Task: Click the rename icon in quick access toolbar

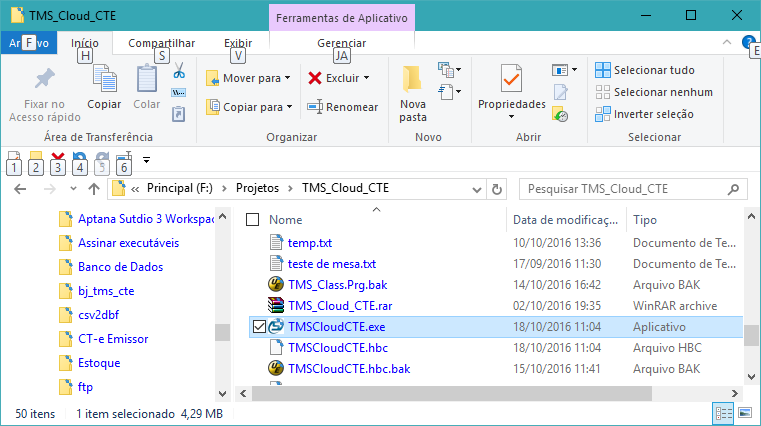Action: pyautogui.click(x=124, y=156)
